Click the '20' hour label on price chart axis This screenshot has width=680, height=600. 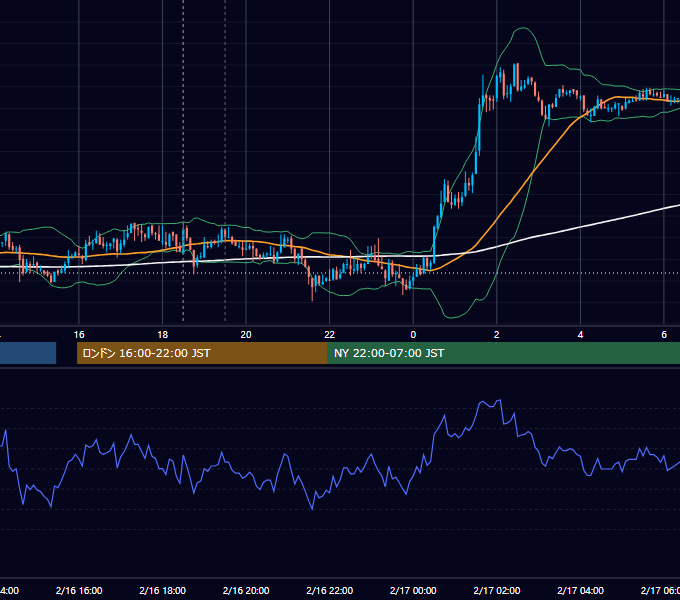[246, 335]
